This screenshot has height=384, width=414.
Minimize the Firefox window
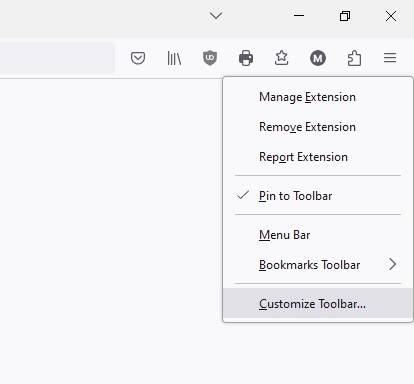point(299,15)
